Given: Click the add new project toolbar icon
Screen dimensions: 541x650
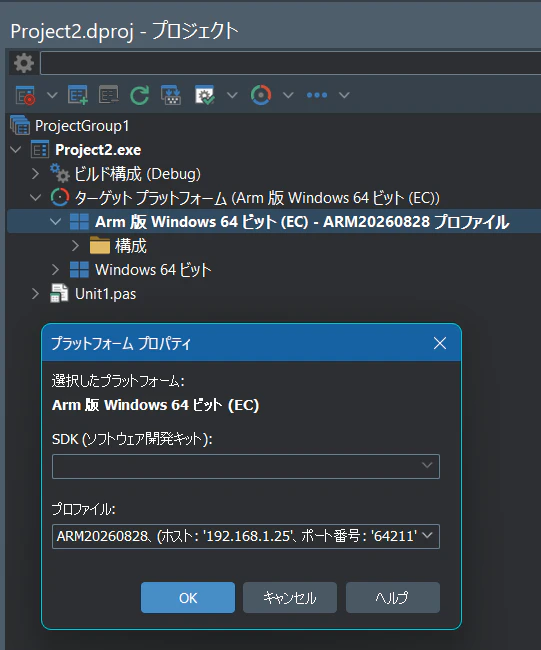Looking at the screenshot, I should pos(78,95).
